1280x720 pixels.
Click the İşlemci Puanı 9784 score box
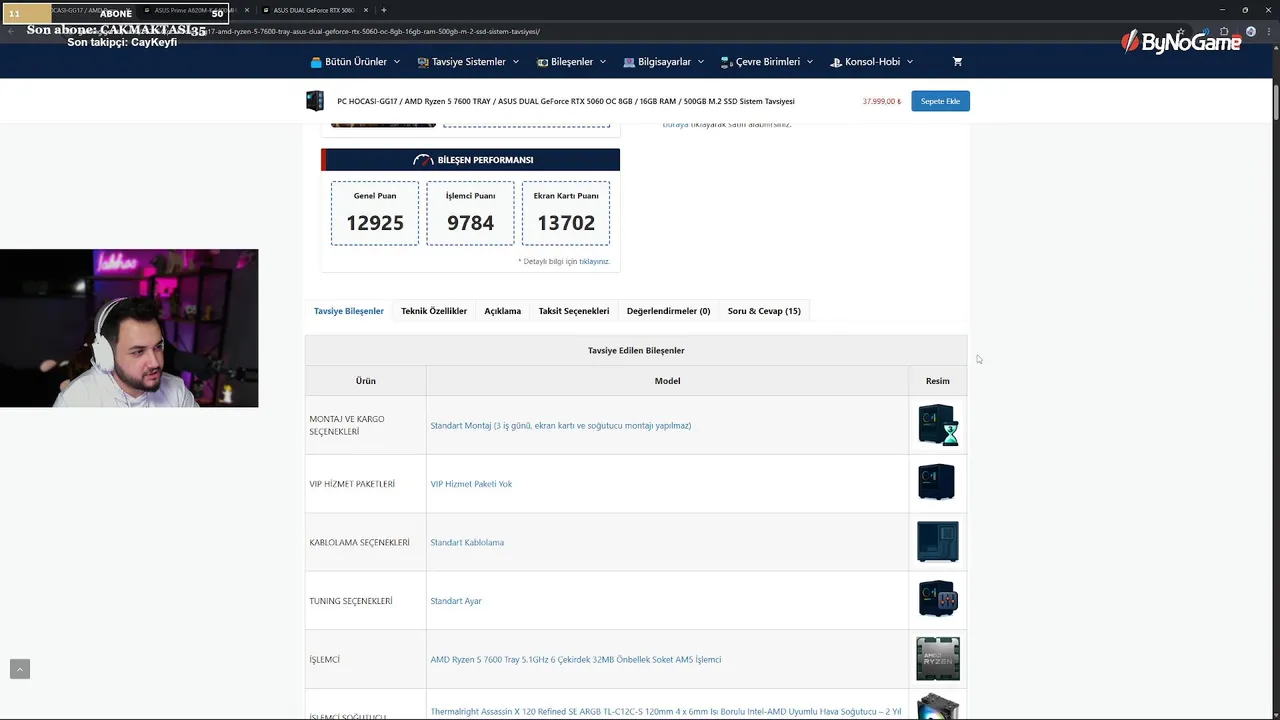coord(470,213)
